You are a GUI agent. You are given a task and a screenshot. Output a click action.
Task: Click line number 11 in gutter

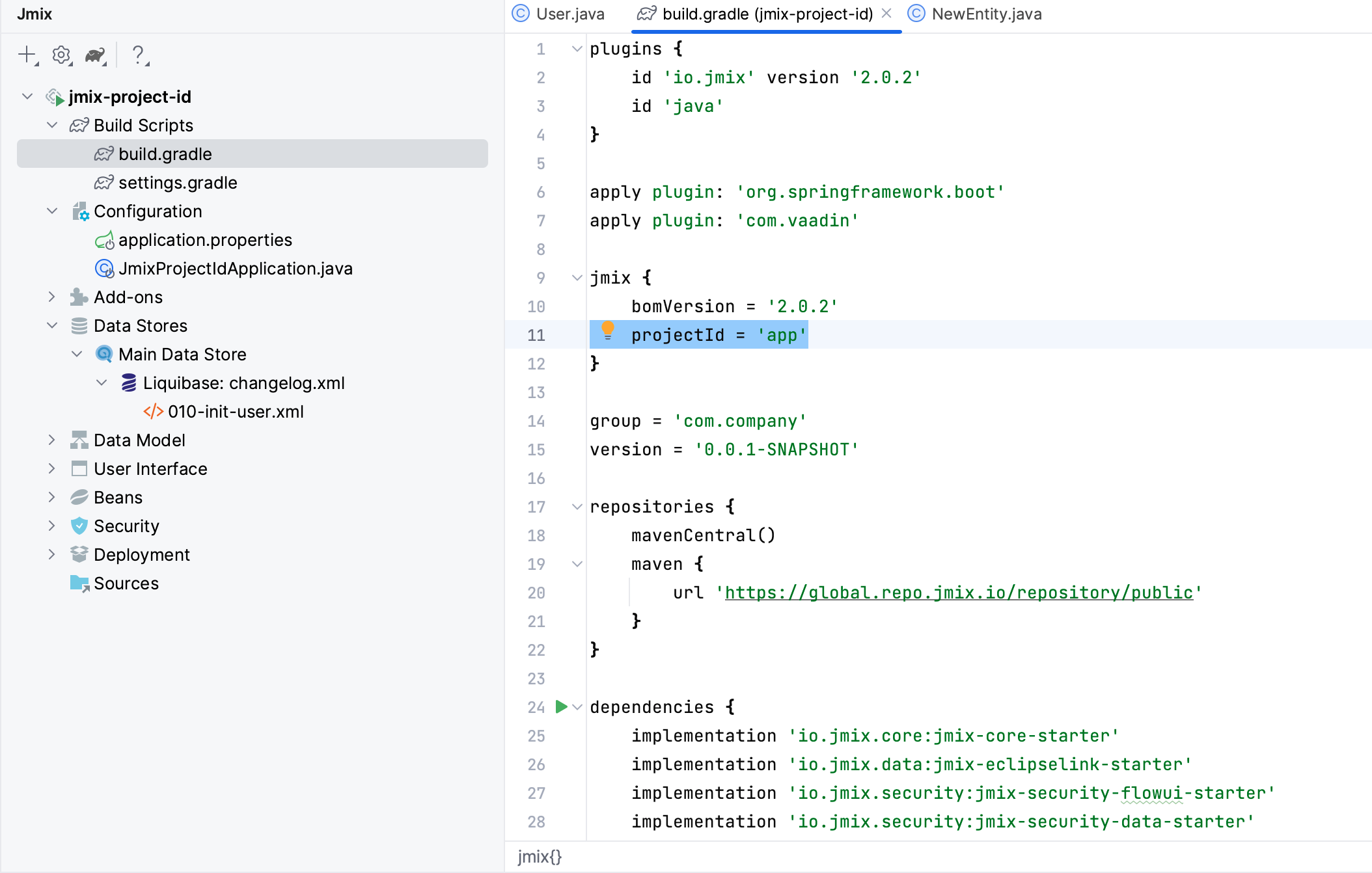[536, 335]
